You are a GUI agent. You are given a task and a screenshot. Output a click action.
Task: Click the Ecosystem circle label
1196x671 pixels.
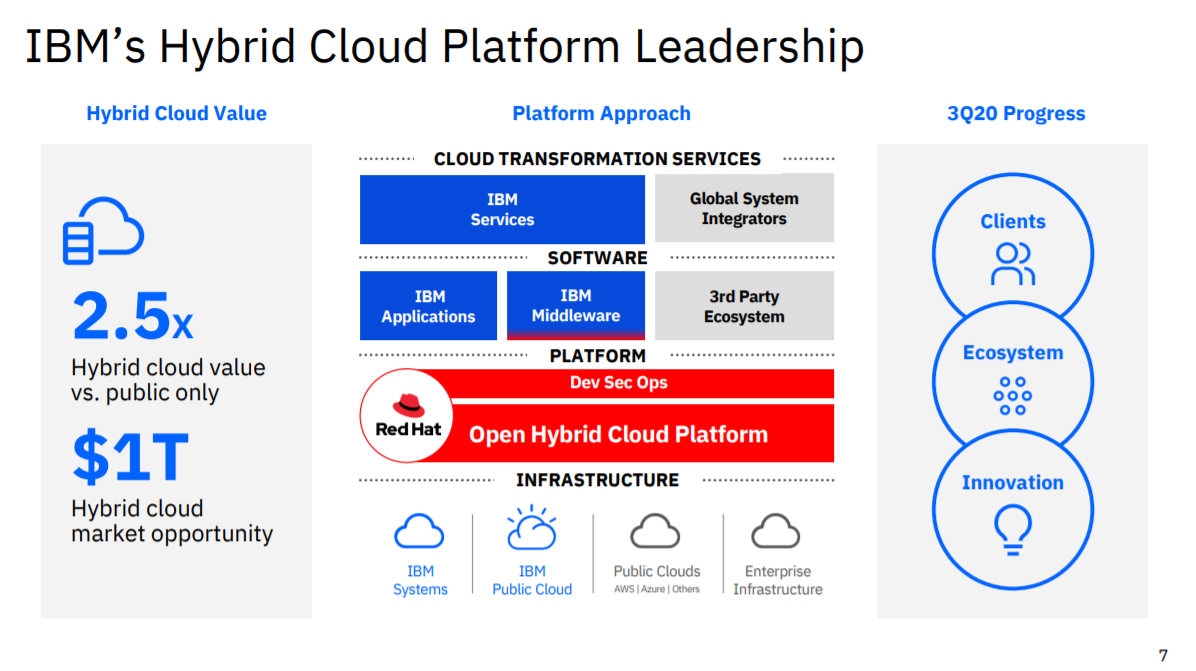1013,353
